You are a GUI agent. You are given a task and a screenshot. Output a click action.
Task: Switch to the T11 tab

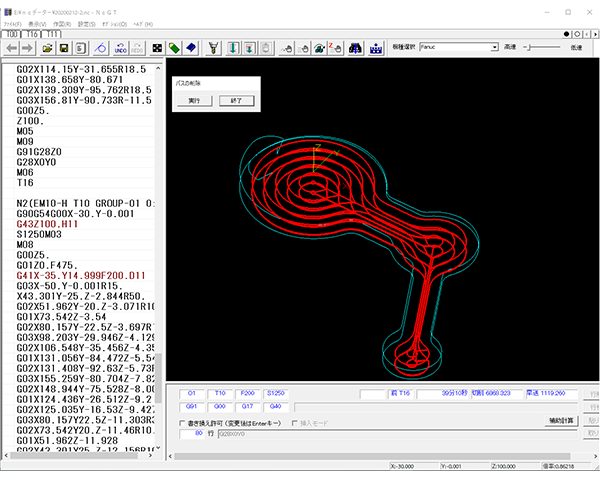(x=52, y=34)
